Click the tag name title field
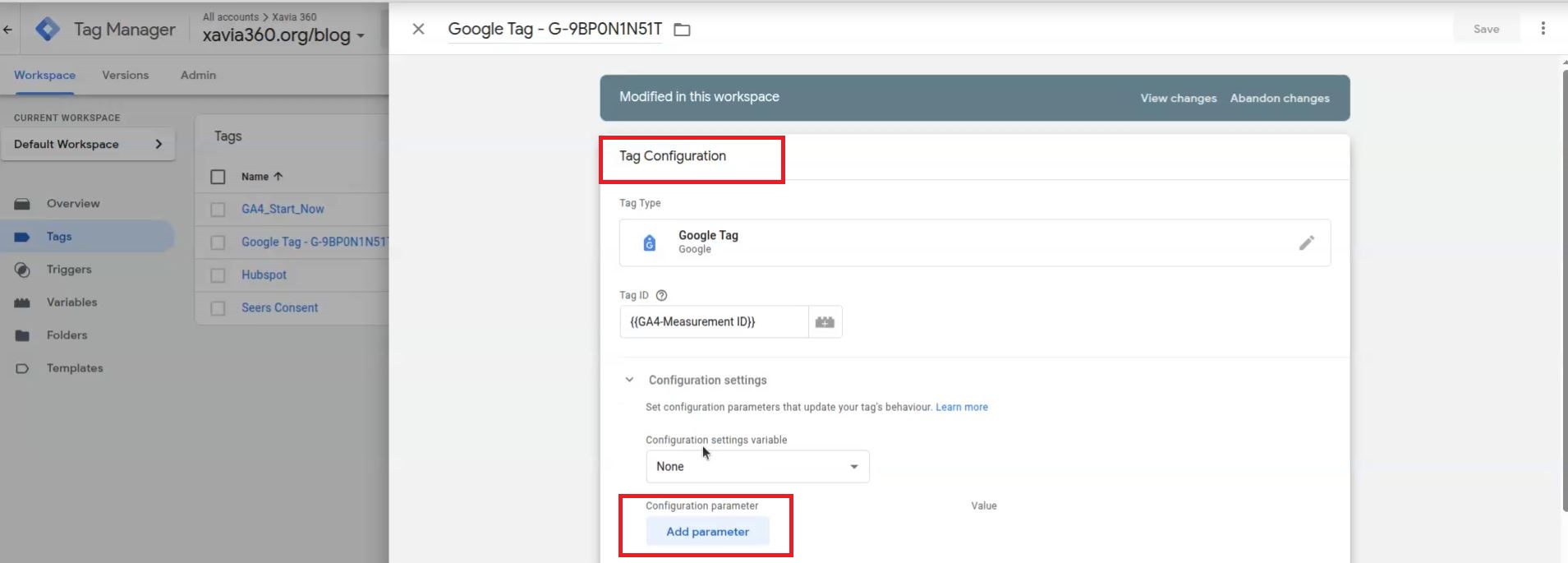 pos(554,30)
